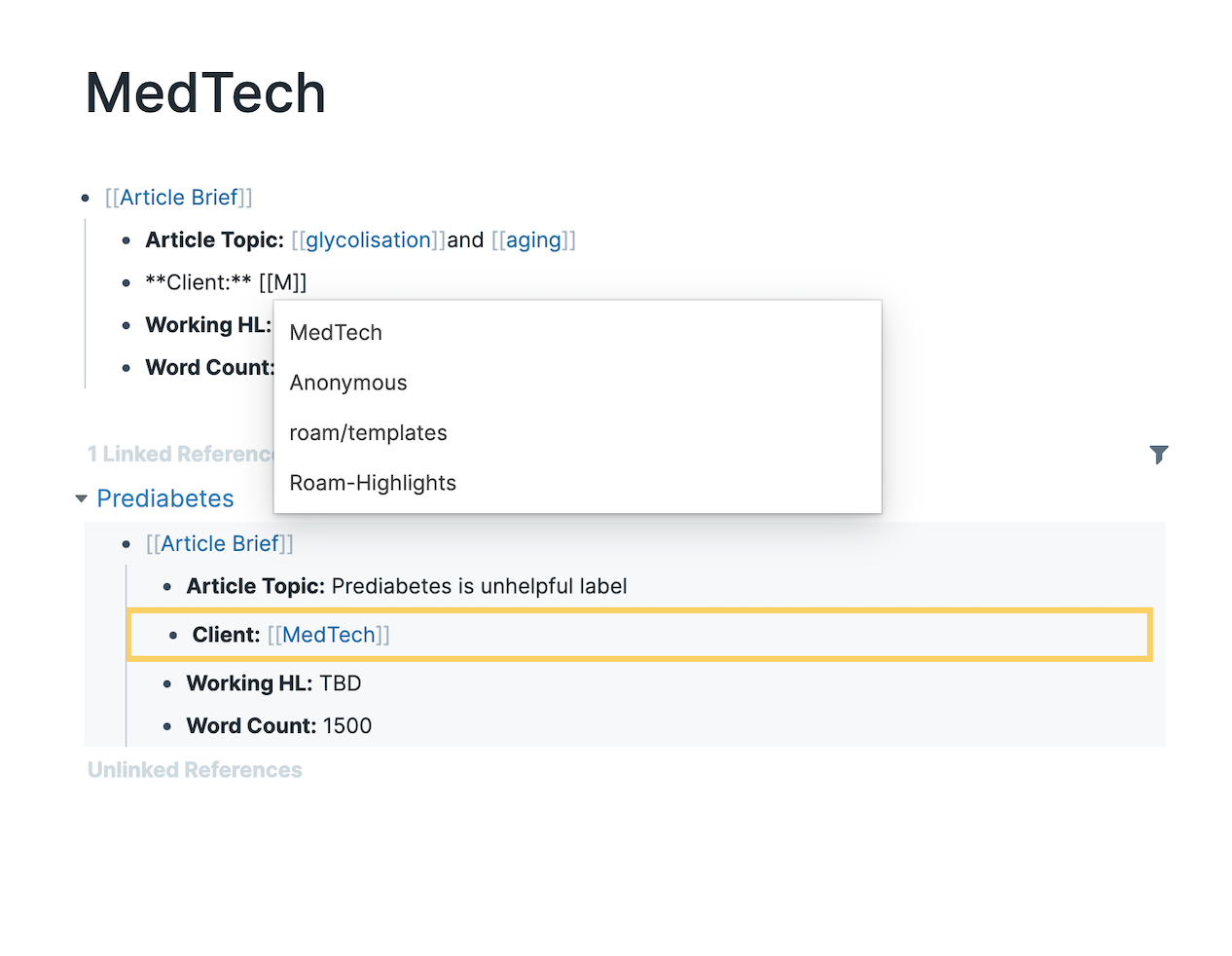Click into the **Client:** [[M]] text block
Screen dimensions: 1232x956
tap(226, 283)
